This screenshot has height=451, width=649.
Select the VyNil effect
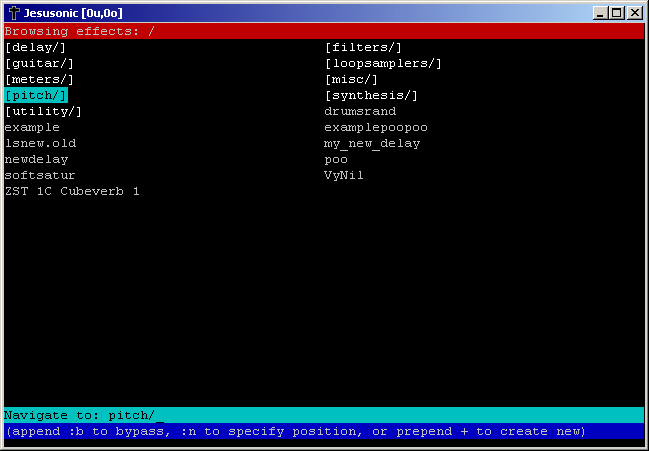click(344, 175)
